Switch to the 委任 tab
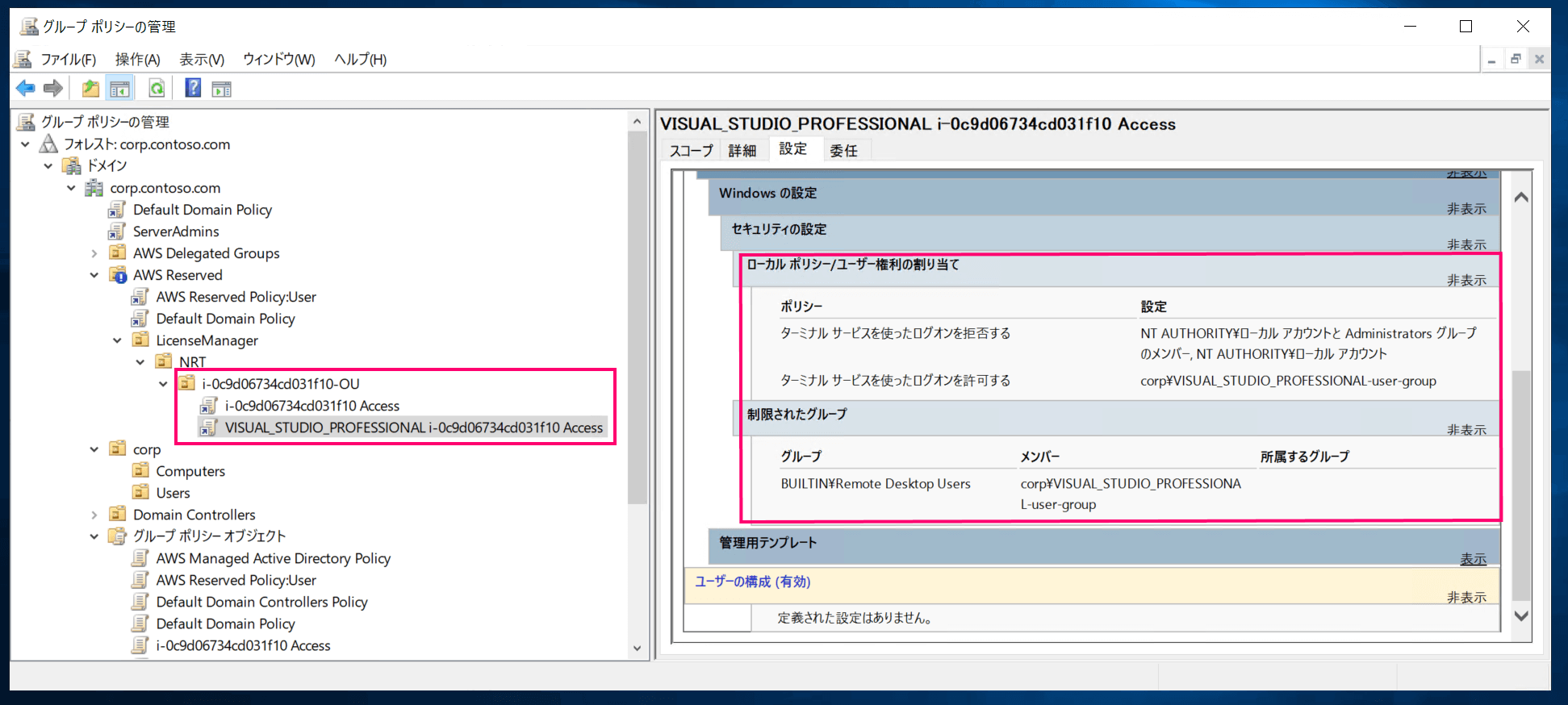 tap(844, 150)
